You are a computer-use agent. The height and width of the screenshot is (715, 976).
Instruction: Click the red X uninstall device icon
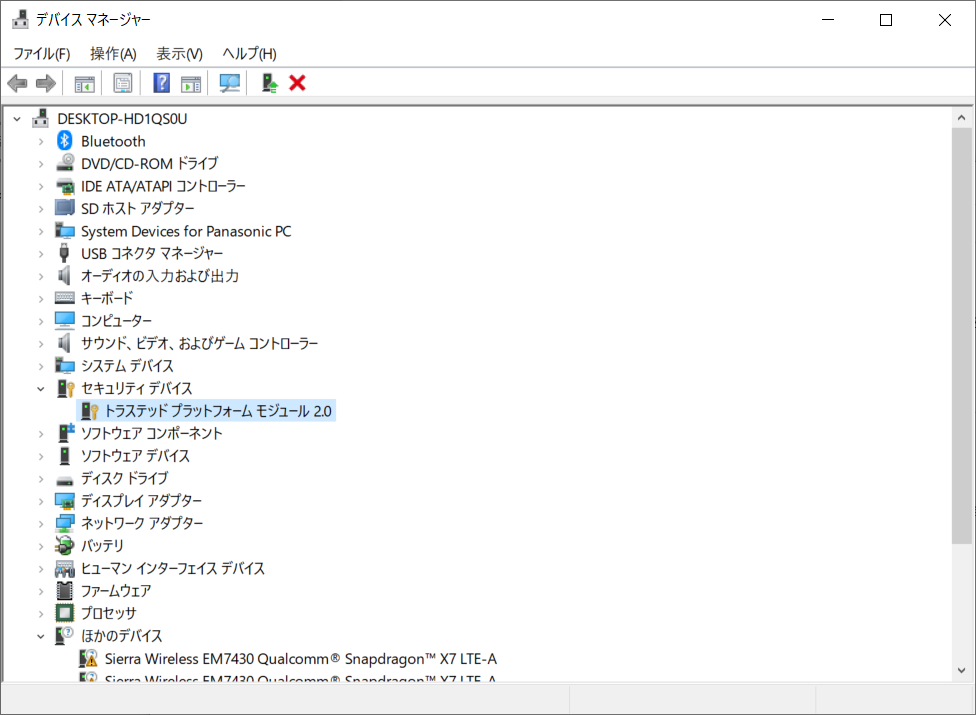click(x=297, y=83)
